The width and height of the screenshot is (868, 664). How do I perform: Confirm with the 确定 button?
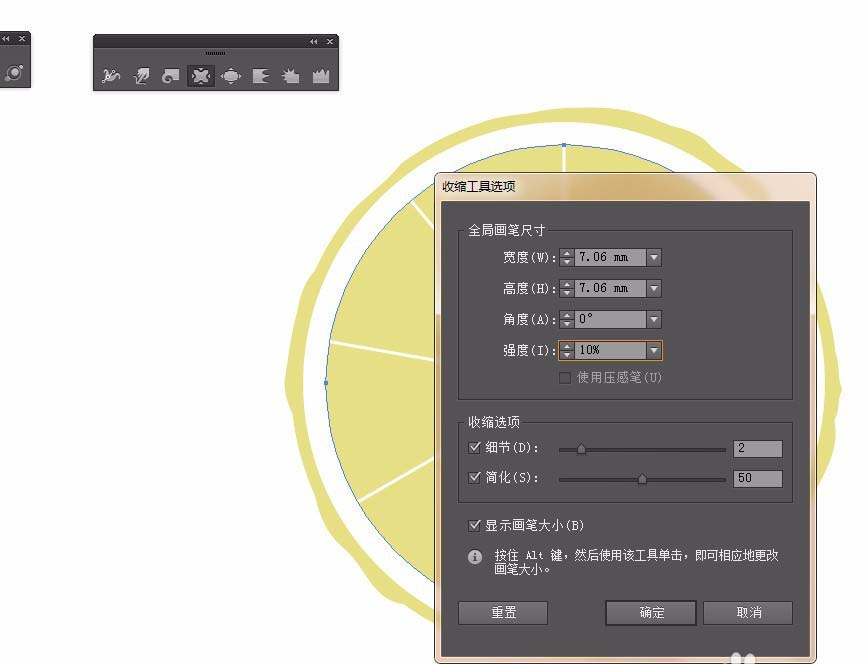click(x=651, y=612)
